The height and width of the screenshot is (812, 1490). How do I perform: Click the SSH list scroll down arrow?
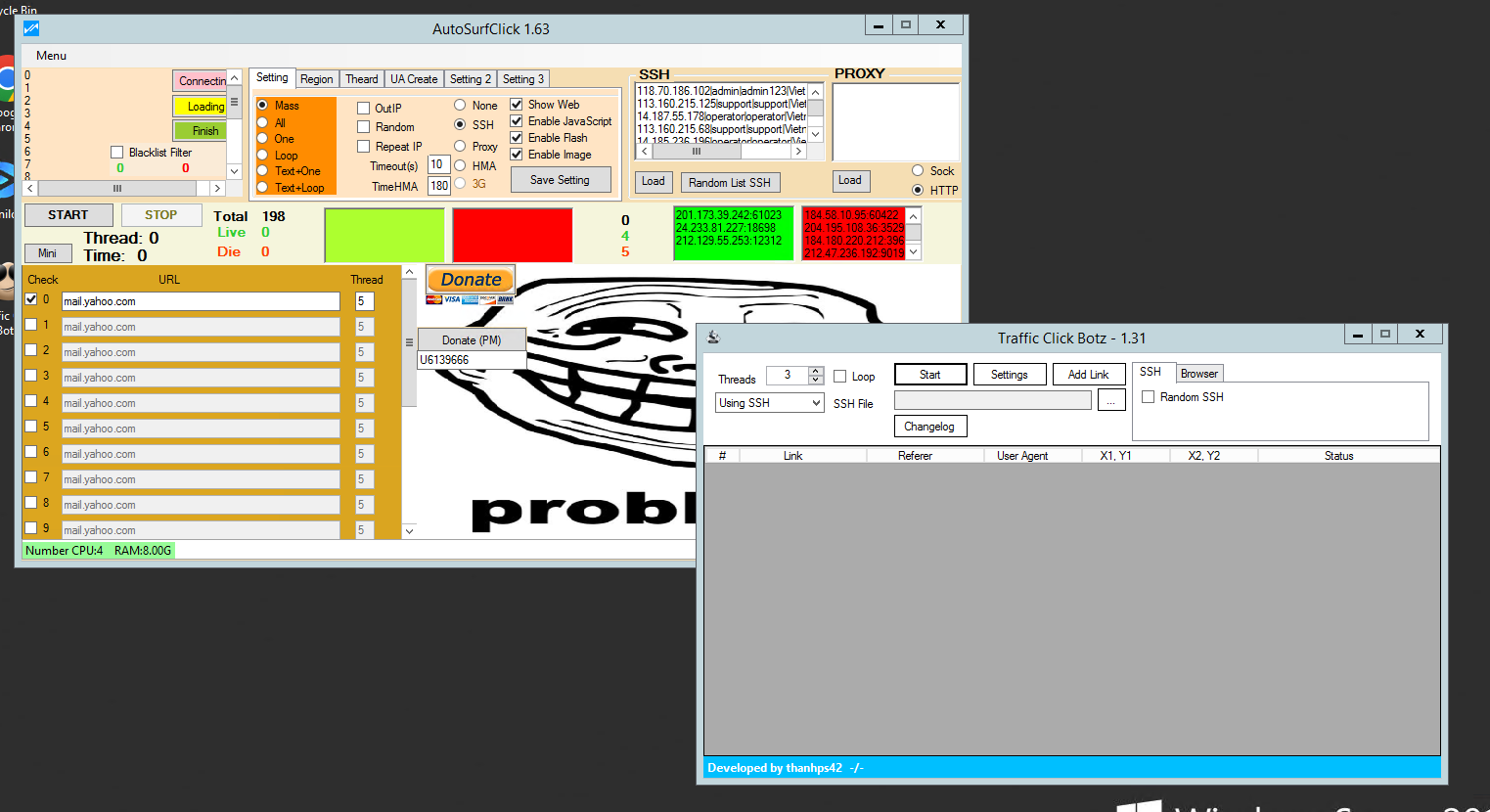[x=815, y=134]
